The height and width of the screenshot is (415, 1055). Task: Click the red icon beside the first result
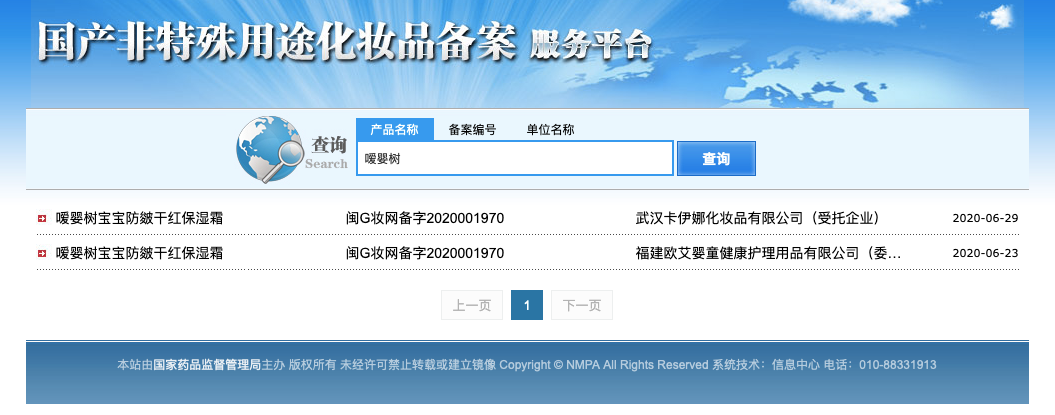point(41,218)
